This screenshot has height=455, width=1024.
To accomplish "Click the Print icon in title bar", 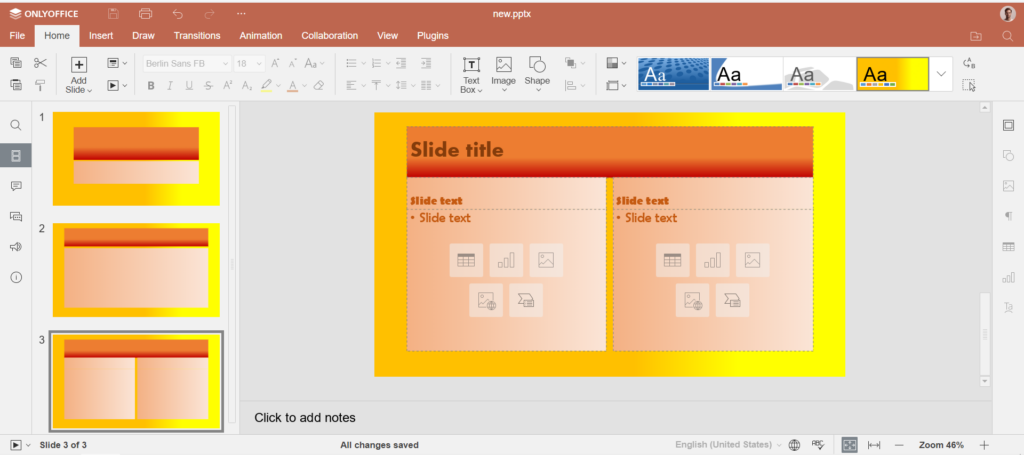I will (146, 14).
